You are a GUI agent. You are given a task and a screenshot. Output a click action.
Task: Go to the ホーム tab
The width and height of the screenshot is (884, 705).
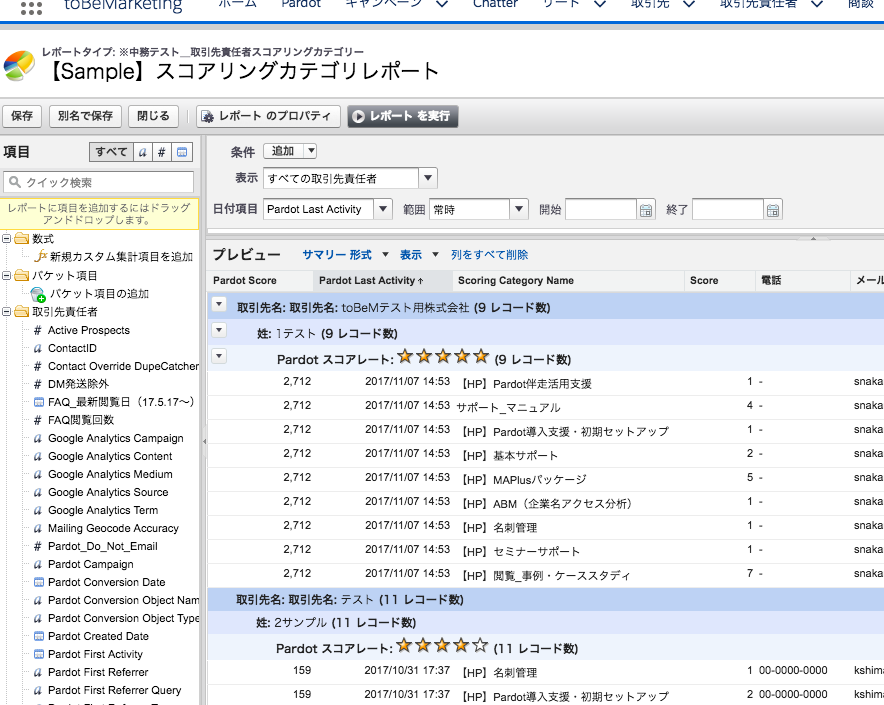tap(237, 5)
